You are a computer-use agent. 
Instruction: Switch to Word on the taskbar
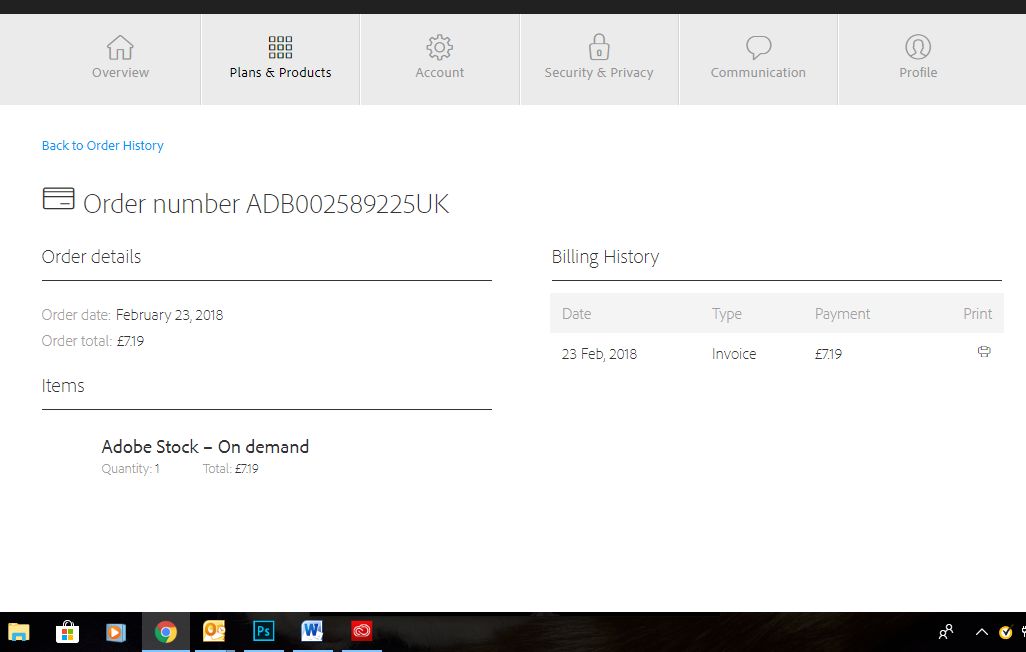(312, 632)
